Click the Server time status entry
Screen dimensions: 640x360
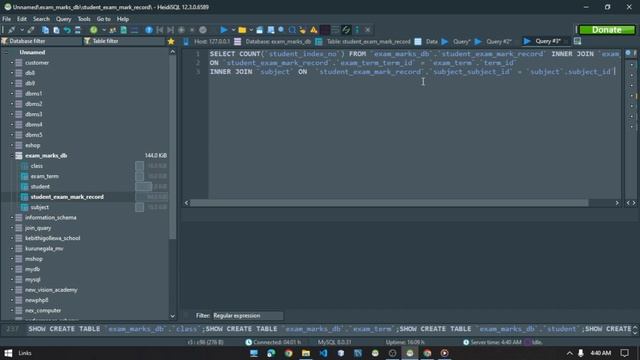coord(492,342)
